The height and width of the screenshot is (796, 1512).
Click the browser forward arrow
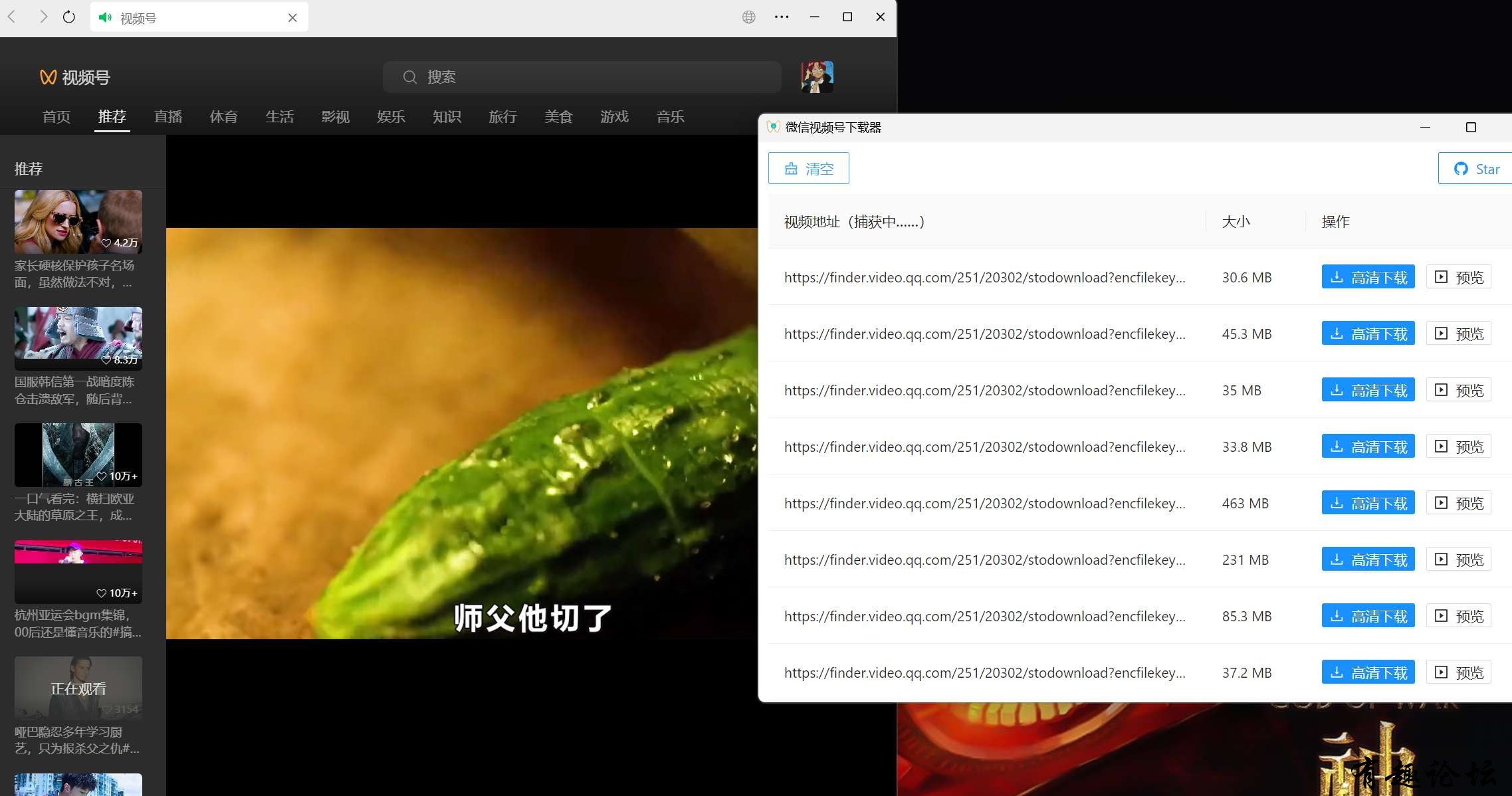click(43, 17)
